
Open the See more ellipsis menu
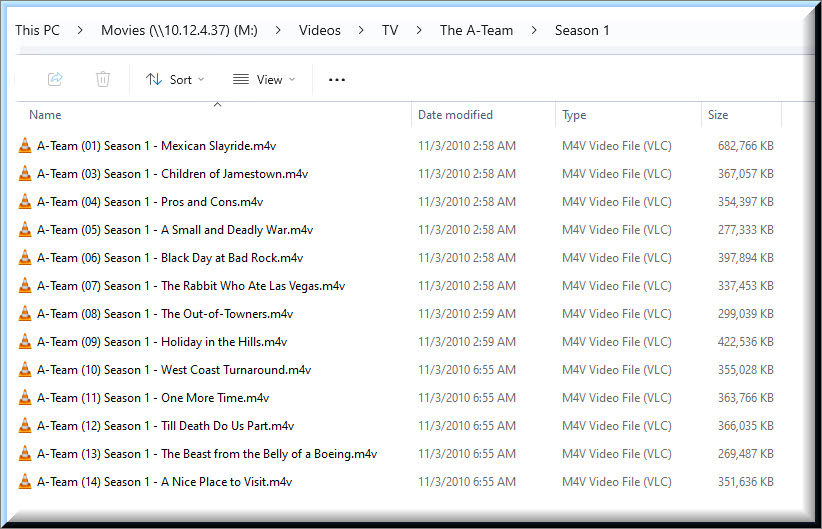click(337, 80)
